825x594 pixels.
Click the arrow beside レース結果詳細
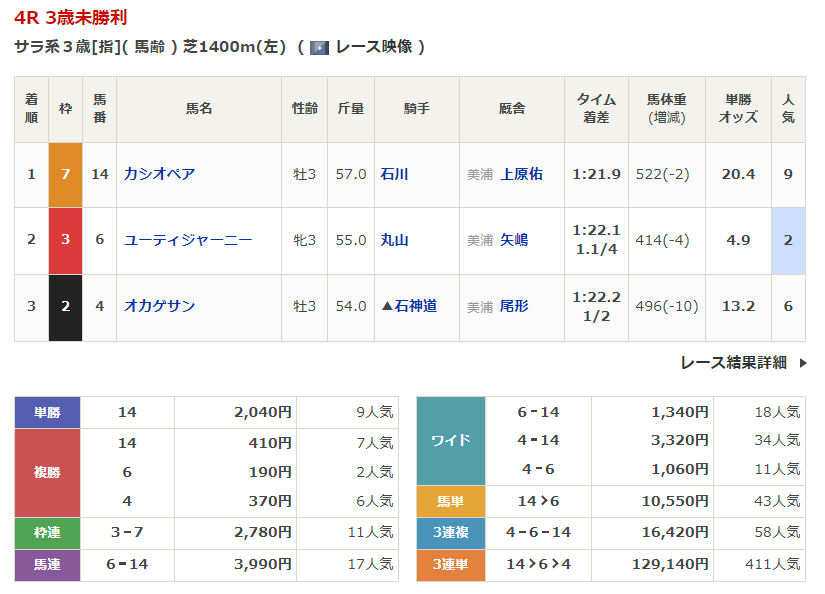tap(802, 363)
